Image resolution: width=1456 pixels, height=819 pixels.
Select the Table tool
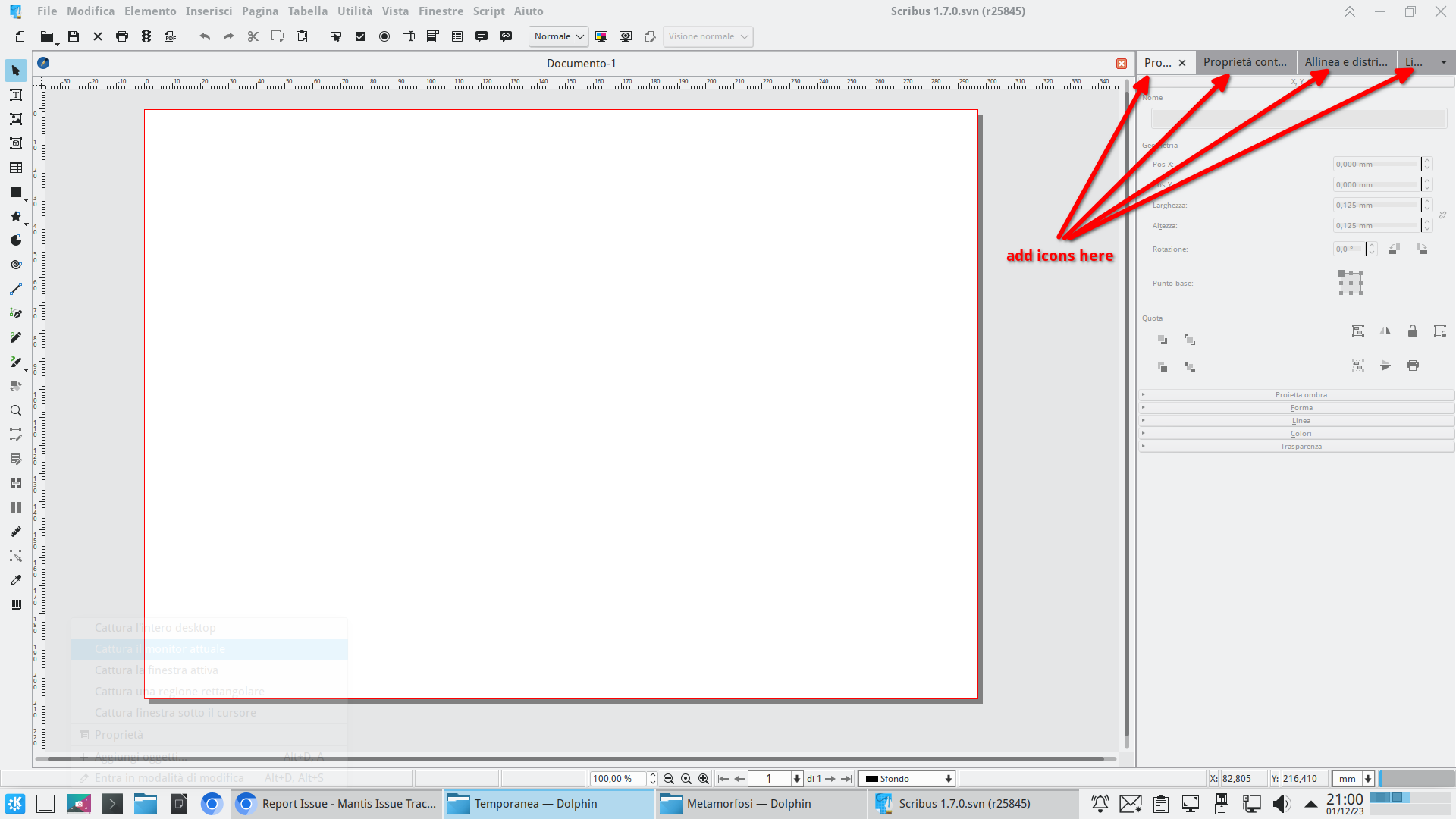(15, 168)
